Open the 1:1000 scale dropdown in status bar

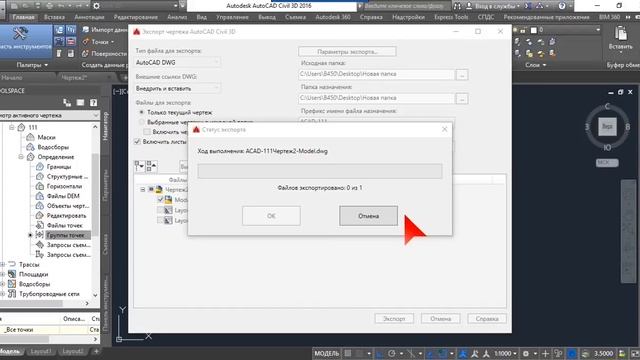[x=506, y=353]
